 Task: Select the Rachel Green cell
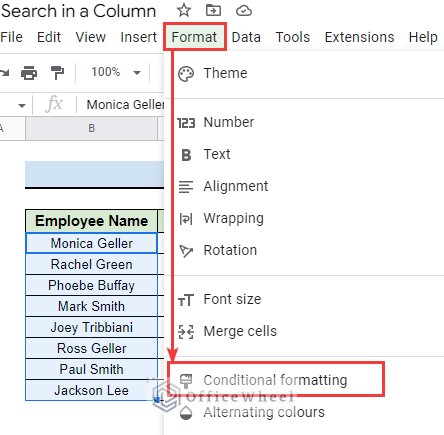[x=91, y=264]
